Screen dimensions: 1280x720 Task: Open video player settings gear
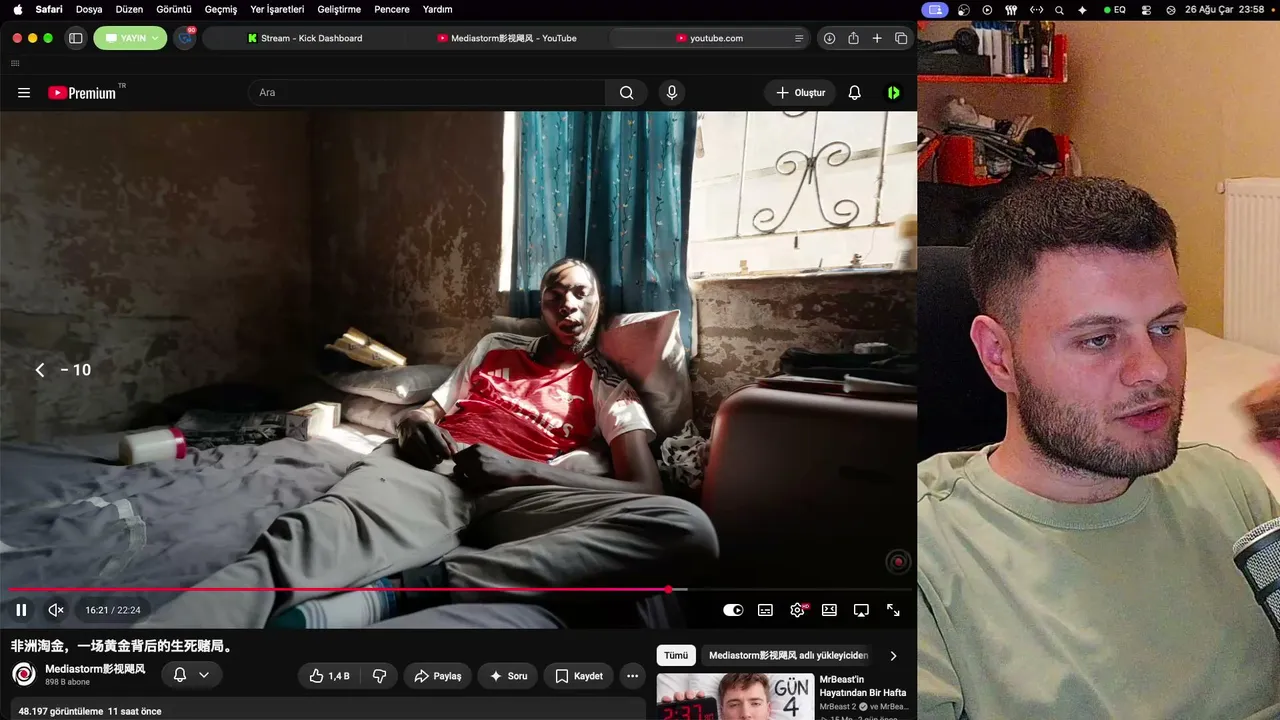[797, 610]
